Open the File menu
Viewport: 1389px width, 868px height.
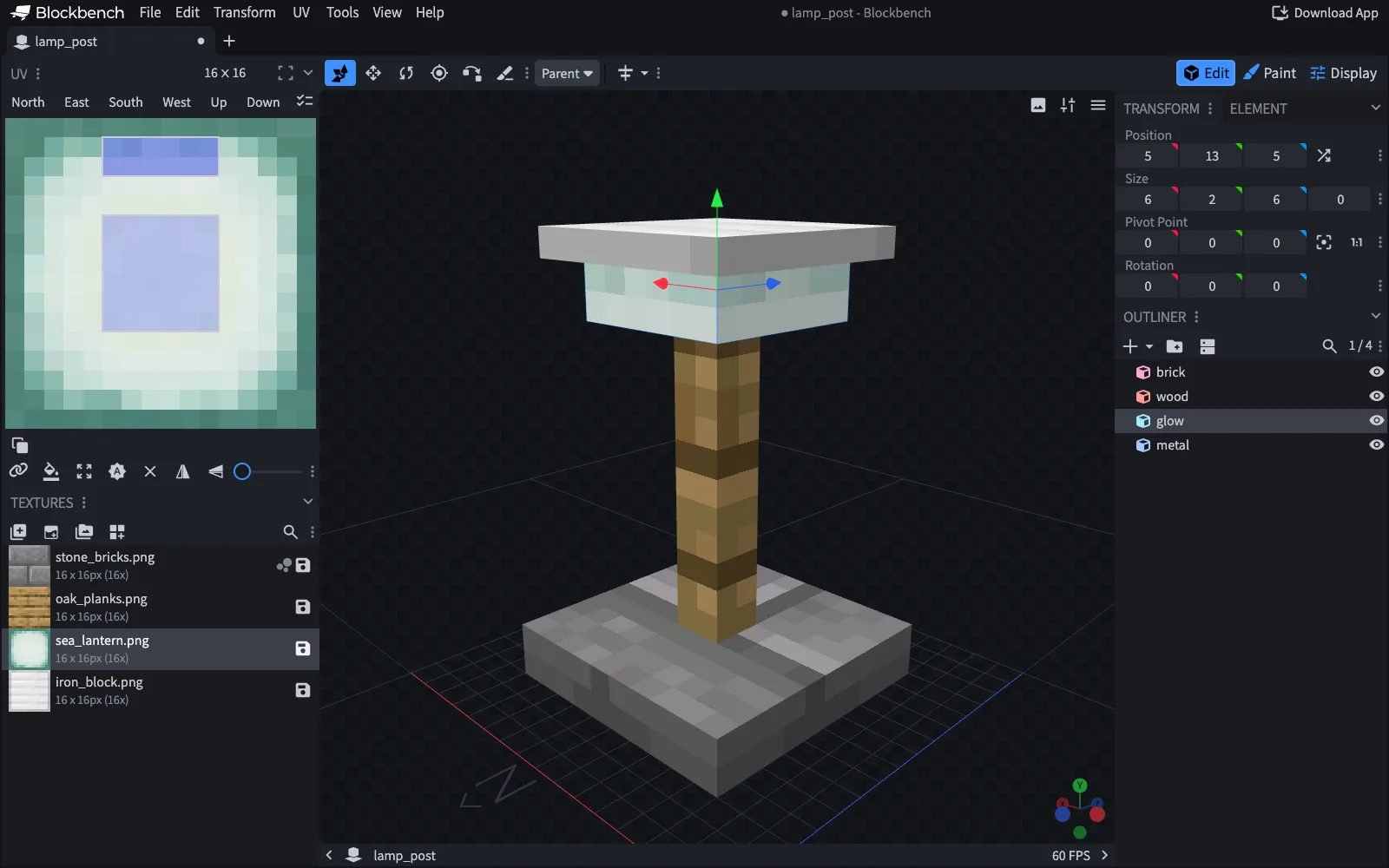tap(150, 12)
